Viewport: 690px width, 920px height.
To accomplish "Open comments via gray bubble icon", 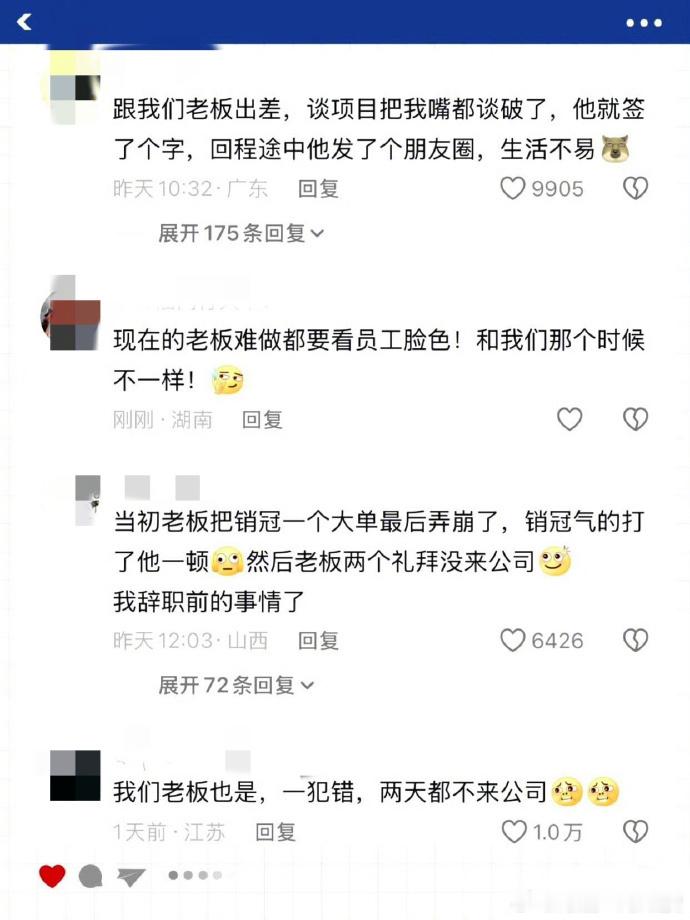I will (x=91, y=876).
